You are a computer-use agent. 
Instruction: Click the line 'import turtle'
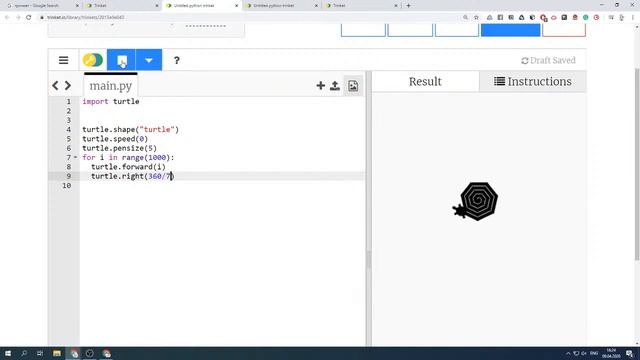pos(111,101)
